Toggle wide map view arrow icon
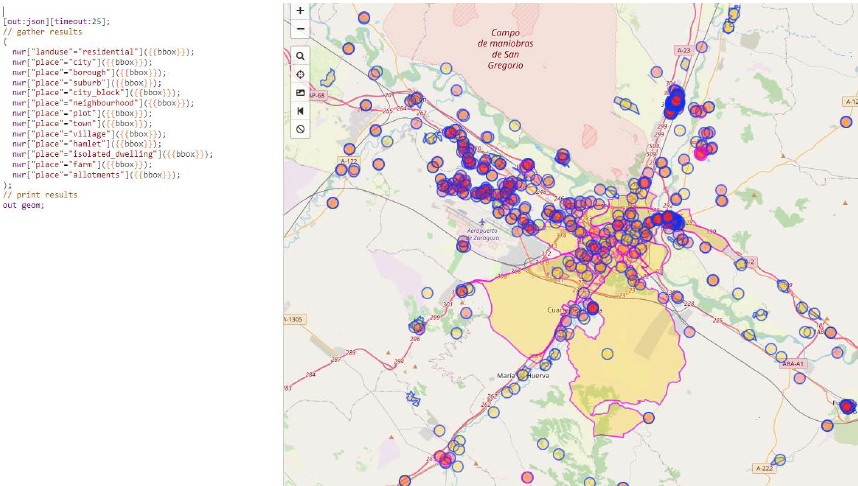 click(x=300, y=111)
